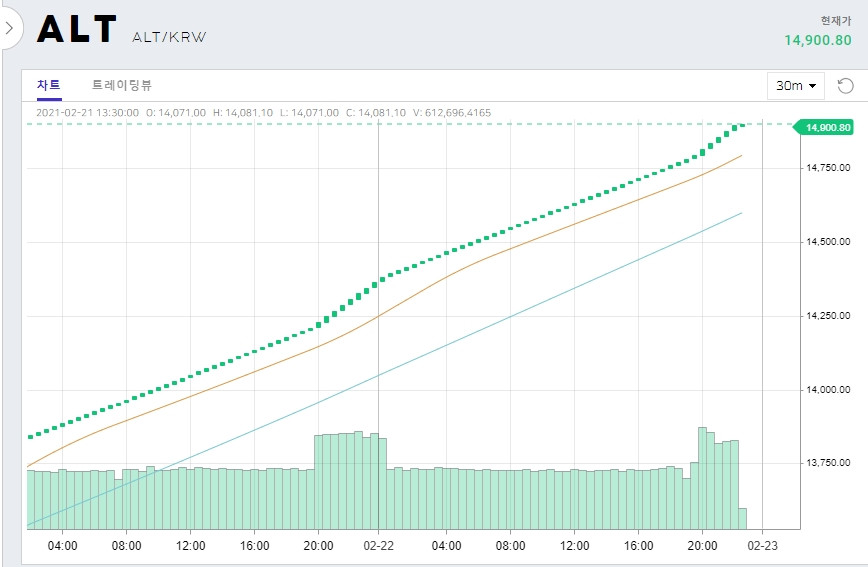Screen dimensions: 868x567
Task: Click the 14,500.00 price axis label
Action: 828,241
